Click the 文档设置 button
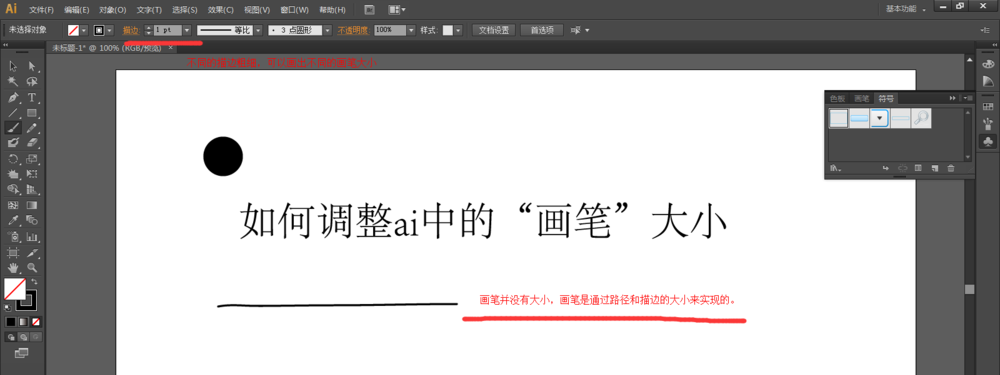The width and height of the screenshot is (1000, 375). pos(494,30)
